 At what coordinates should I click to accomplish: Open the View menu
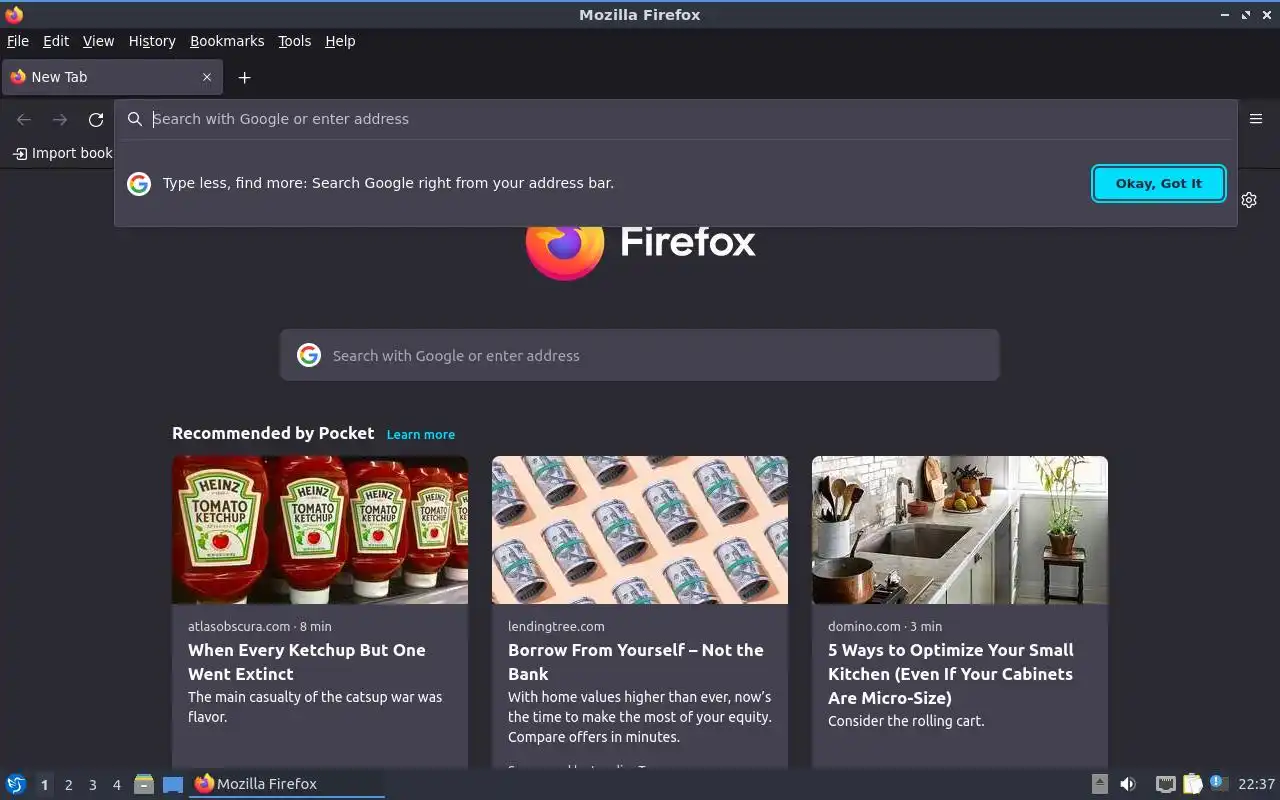tap(98, 41)
